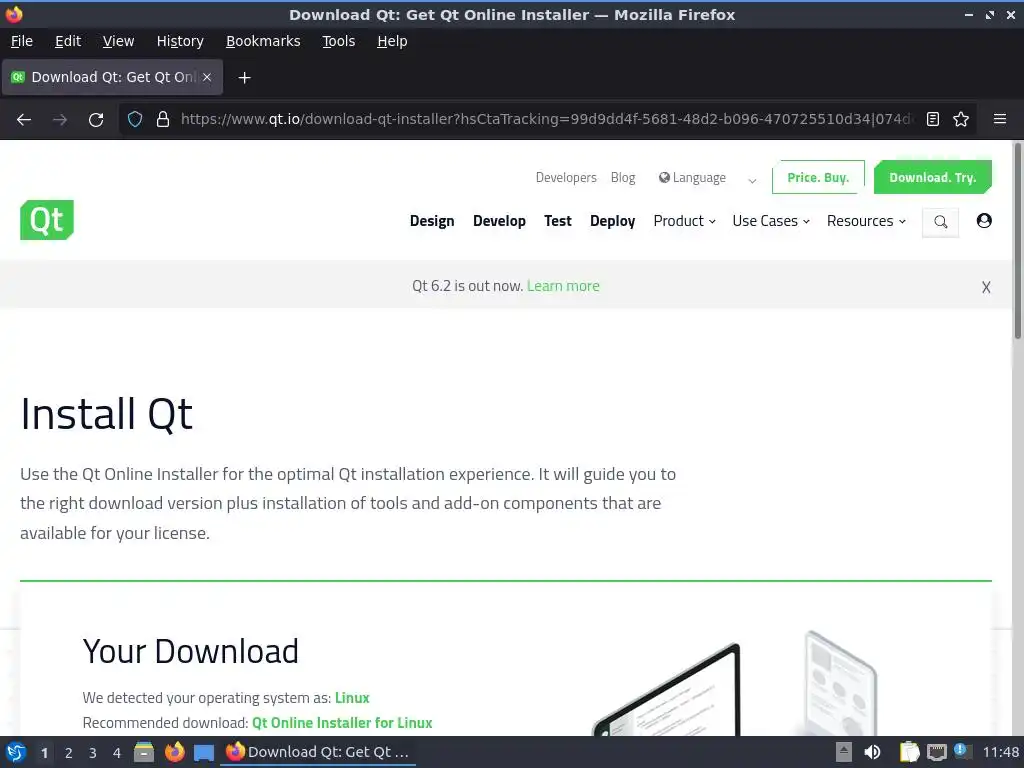The width and height of the screenshot is (1024, 768).
Task: Open the Help menu
Action: 392,41
